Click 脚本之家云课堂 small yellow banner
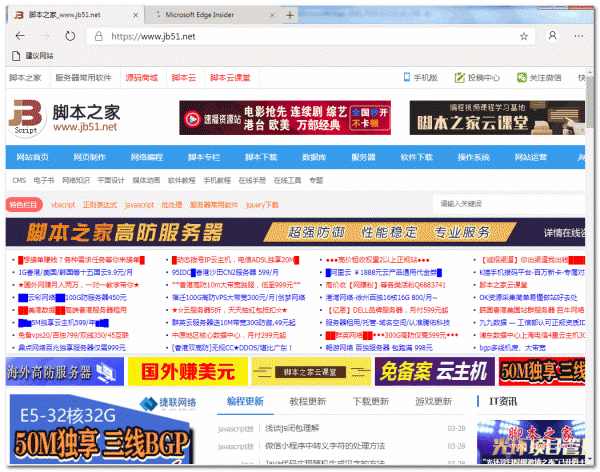This screenshot has height=472, width=600. [311, 371]
